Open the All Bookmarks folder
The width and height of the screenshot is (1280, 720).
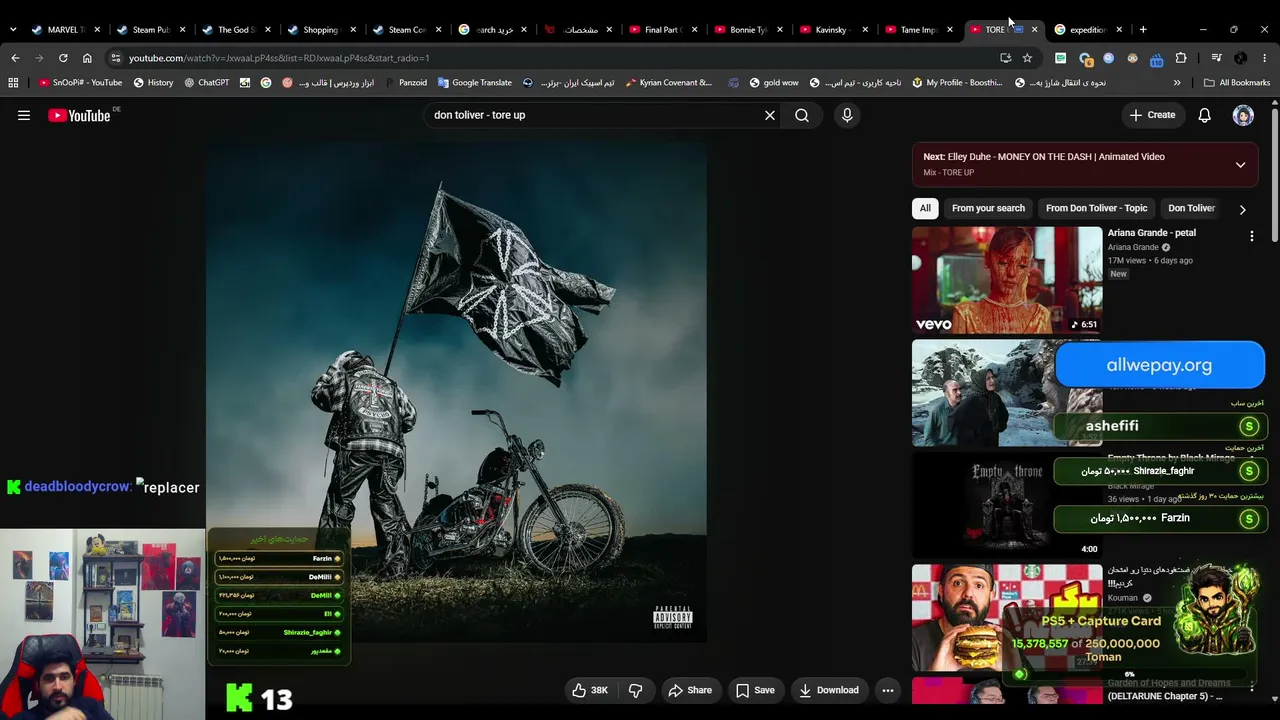(1237, 83)
